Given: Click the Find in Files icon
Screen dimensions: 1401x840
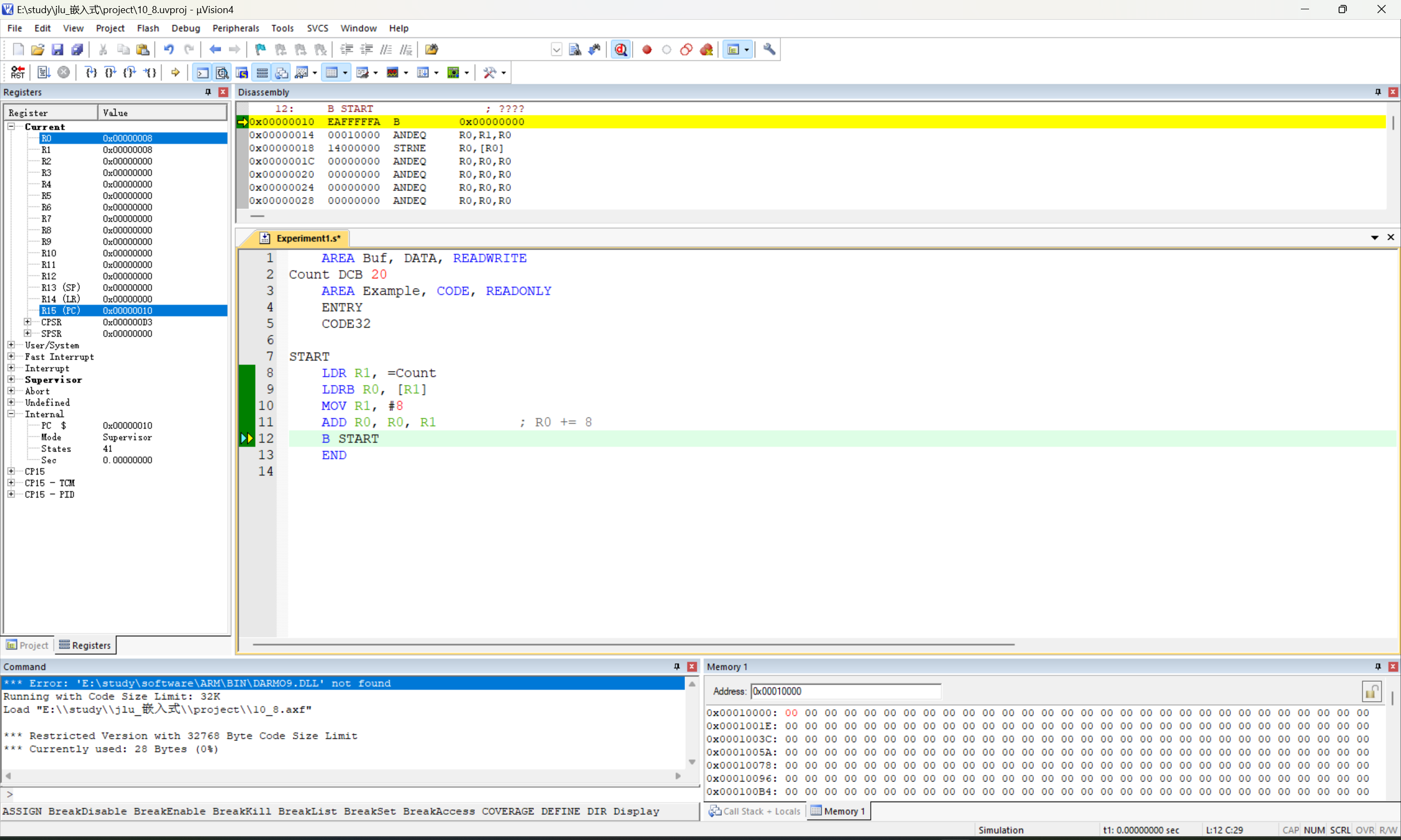Looking at the screenshot, I should tap(575, 50).
